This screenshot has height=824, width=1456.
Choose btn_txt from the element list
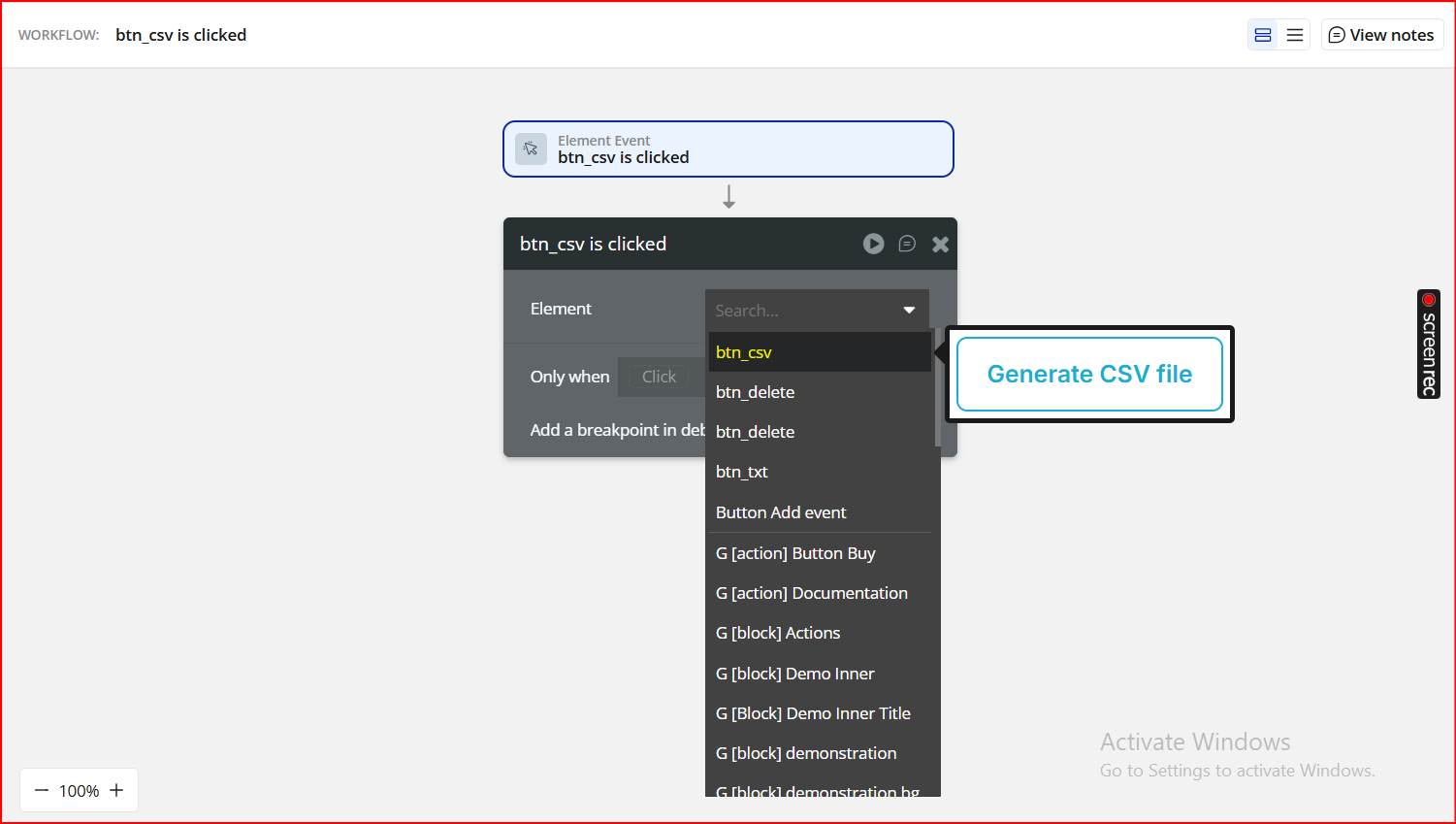tap(820, 472)
